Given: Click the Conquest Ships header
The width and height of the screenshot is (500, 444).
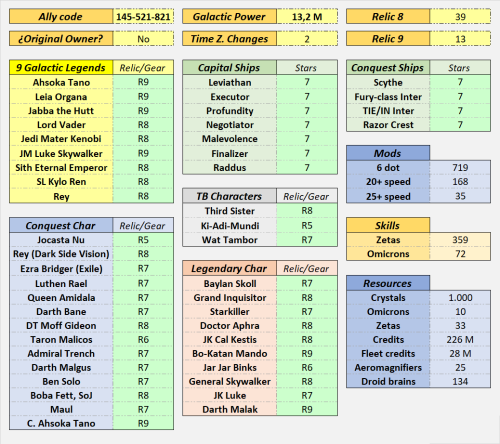Looking at the screenshot, I should tap(388, 67).
